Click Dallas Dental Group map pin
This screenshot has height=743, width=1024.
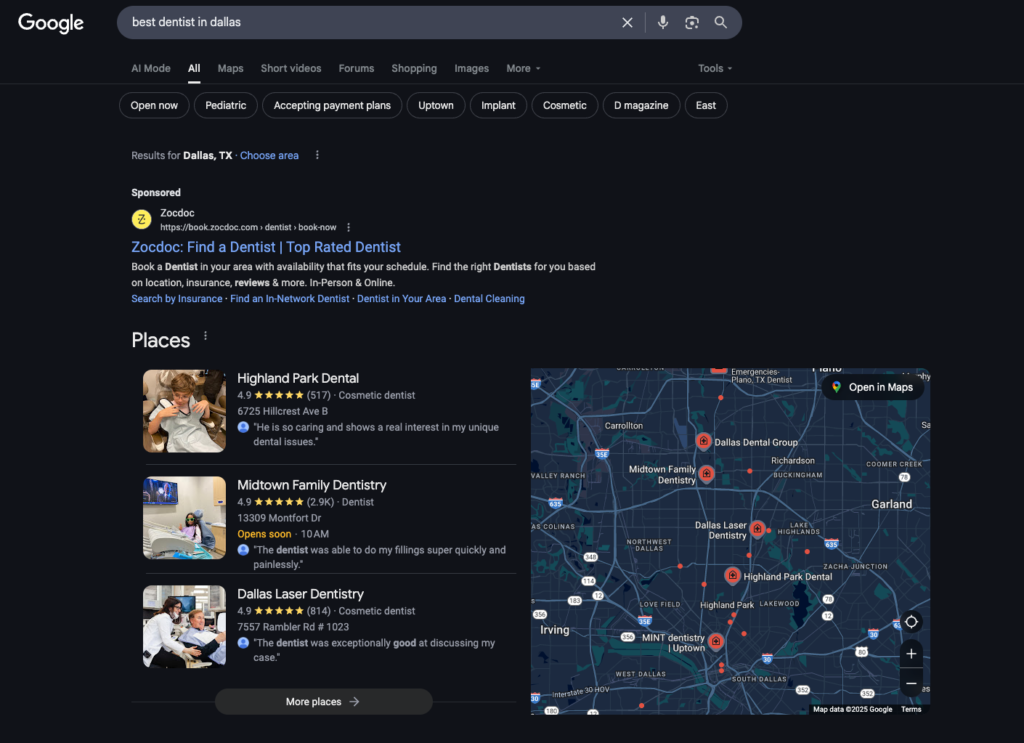point(703,441)
